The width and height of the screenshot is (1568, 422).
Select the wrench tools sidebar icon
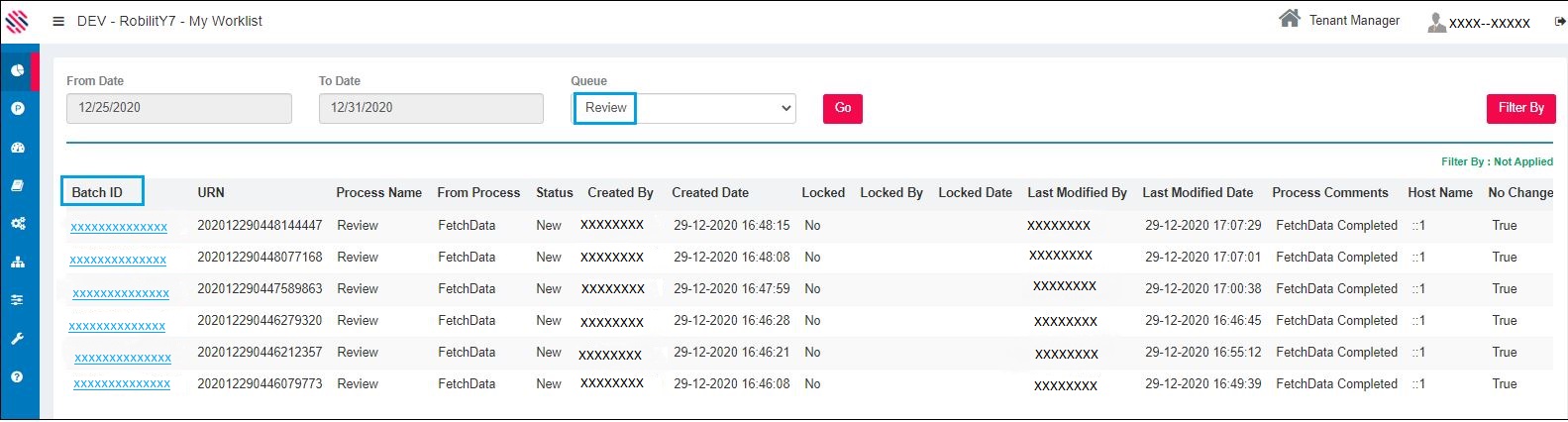tap(18, 339)
